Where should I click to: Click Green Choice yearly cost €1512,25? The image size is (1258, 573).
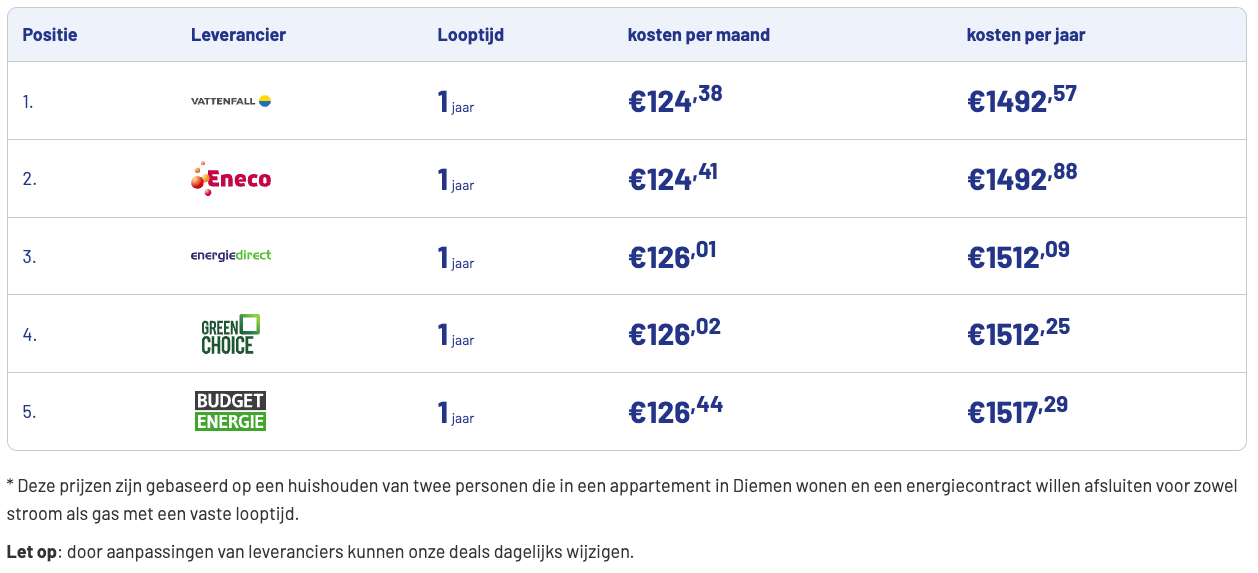1018,333
